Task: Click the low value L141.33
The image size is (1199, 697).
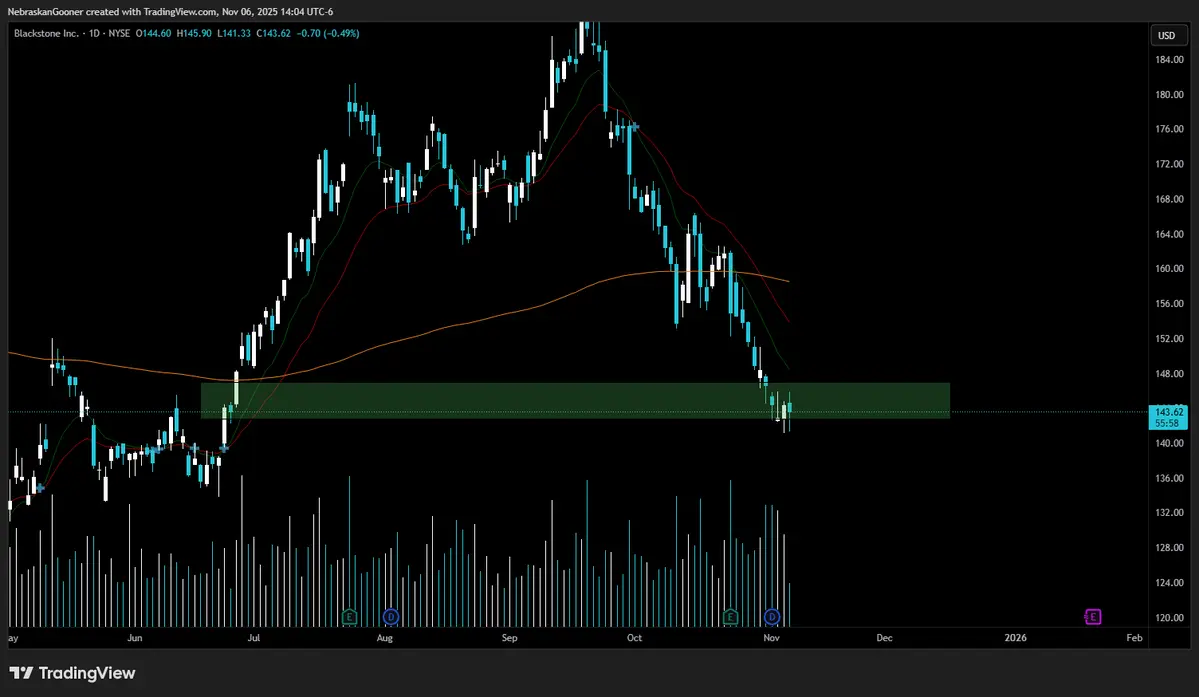Action: 234,34
